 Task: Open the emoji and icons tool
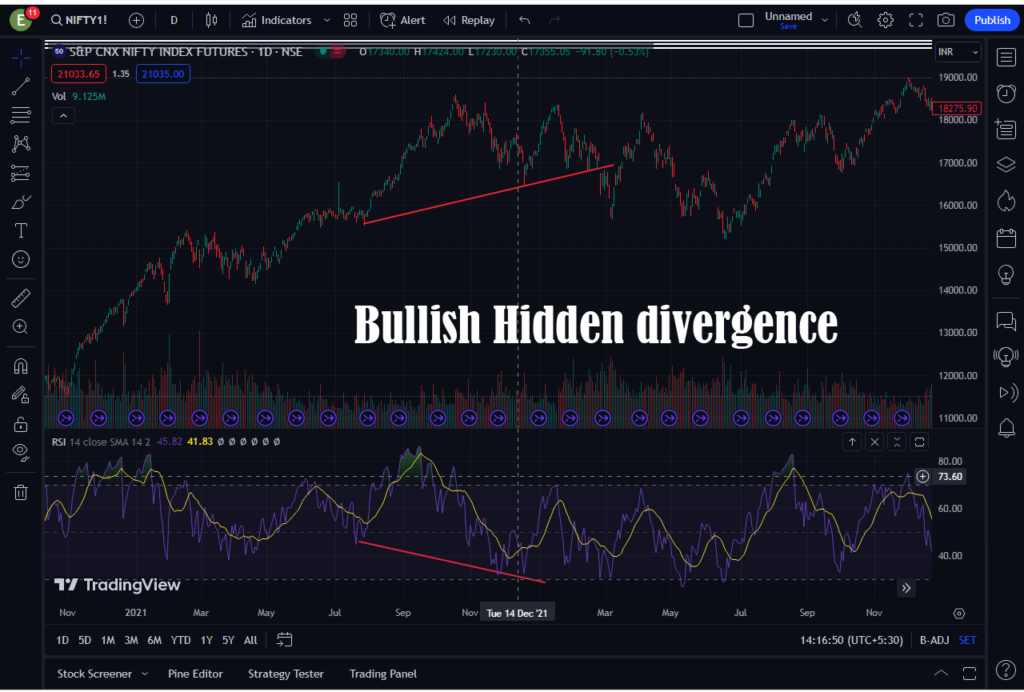point(21,259)
